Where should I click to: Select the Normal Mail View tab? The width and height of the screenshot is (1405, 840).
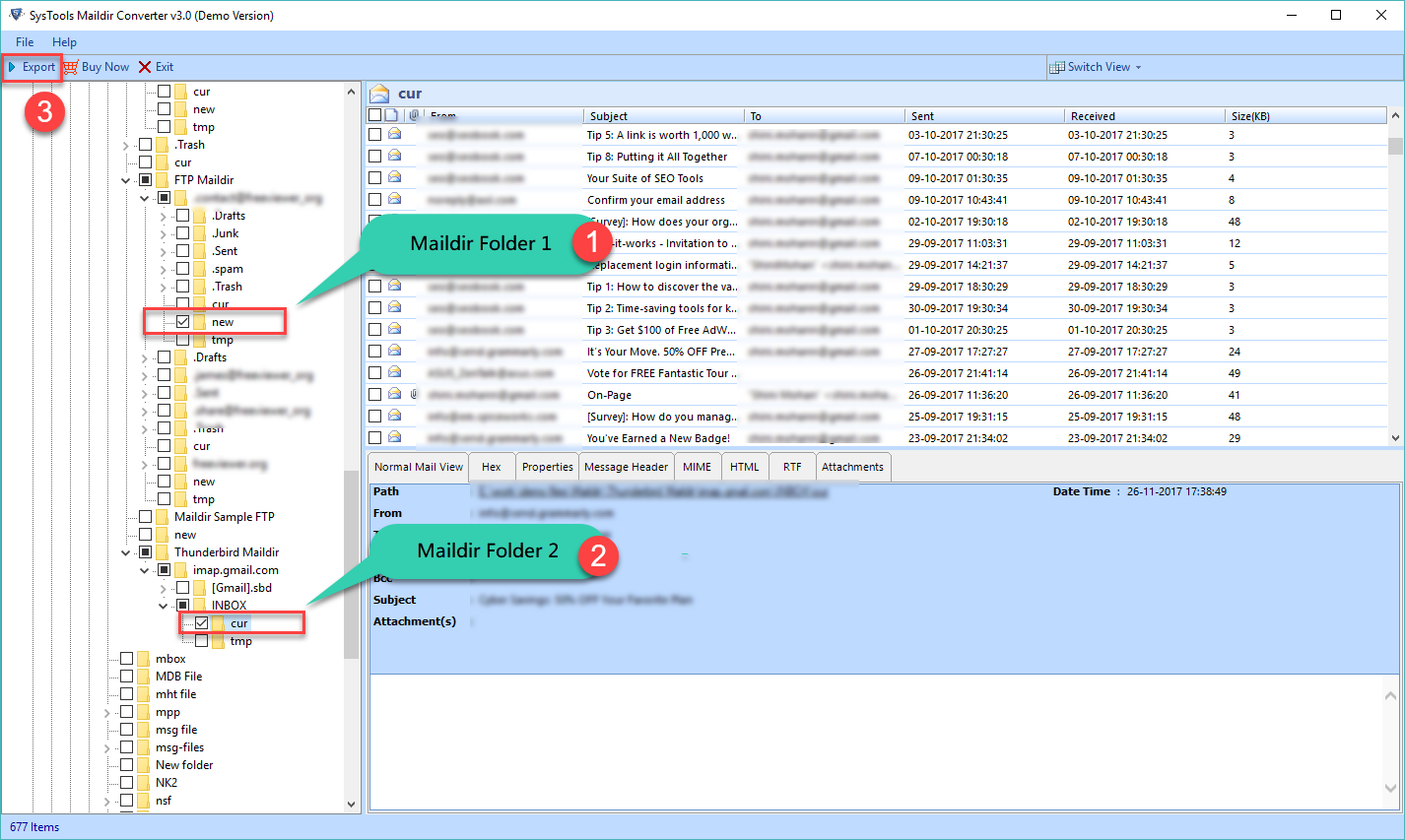tap(418, 467)
